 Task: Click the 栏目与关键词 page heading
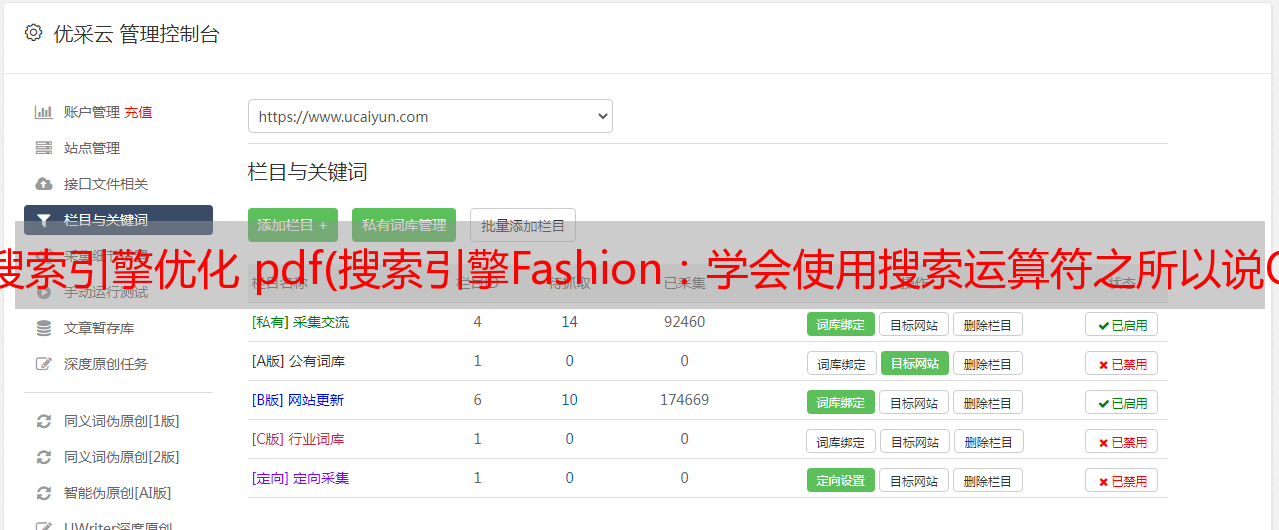point(308,172)
